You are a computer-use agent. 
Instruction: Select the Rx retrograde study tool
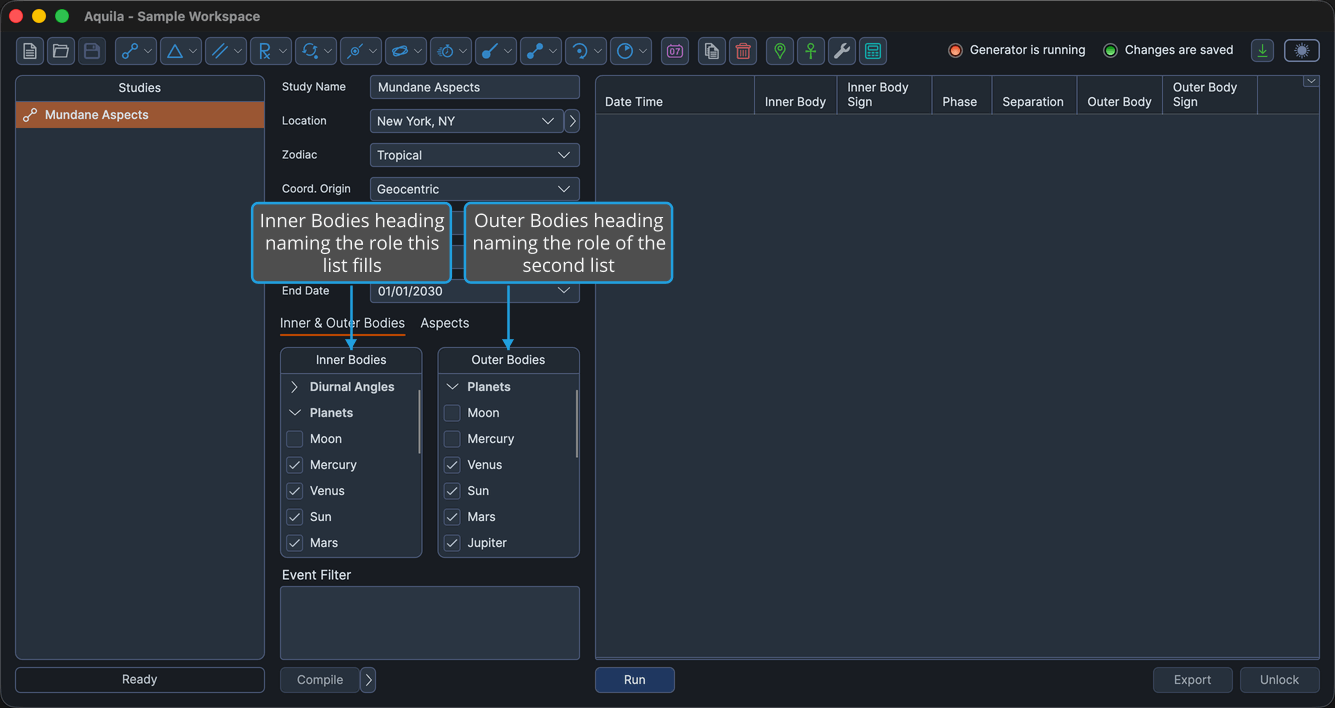[x=271, y=51]
